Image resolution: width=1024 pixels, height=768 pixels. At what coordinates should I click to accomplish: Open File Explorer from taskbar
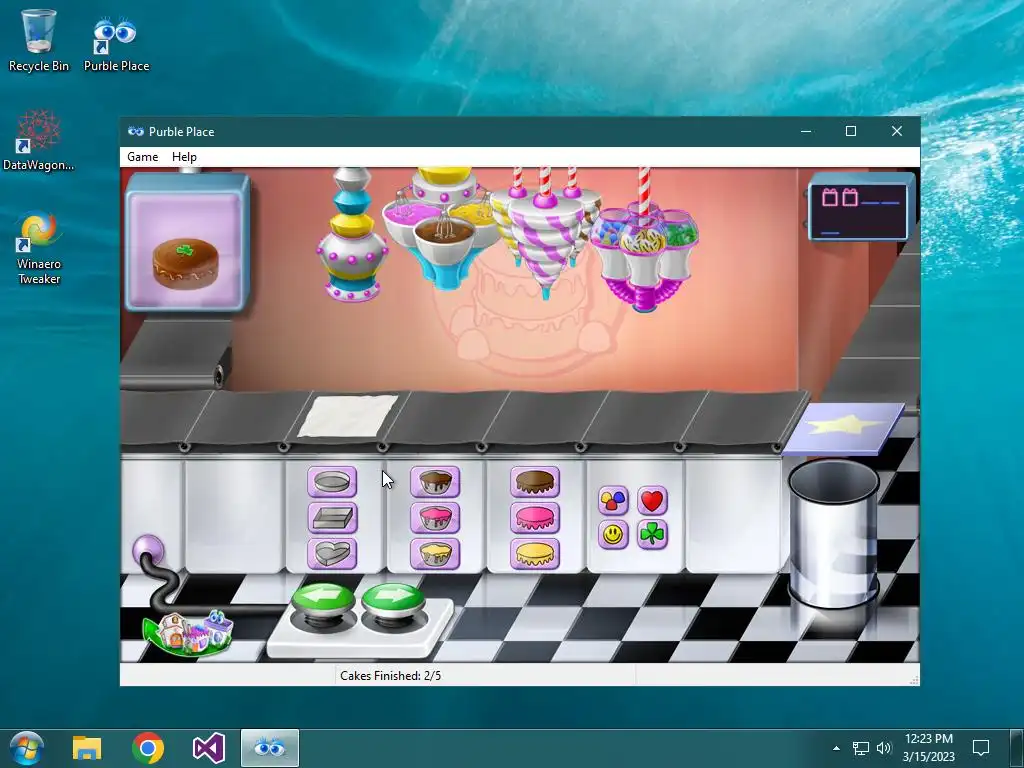pyautogui.click(x=87, y=748)
